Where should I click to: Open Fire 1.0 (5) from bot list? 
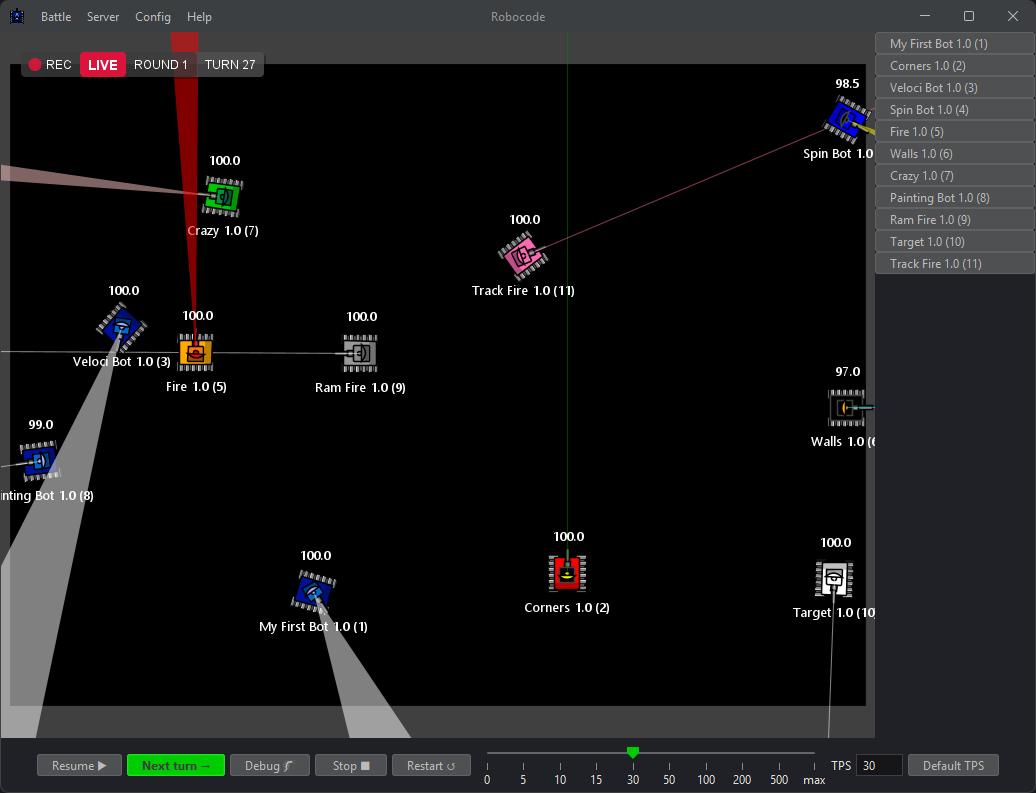955,132
